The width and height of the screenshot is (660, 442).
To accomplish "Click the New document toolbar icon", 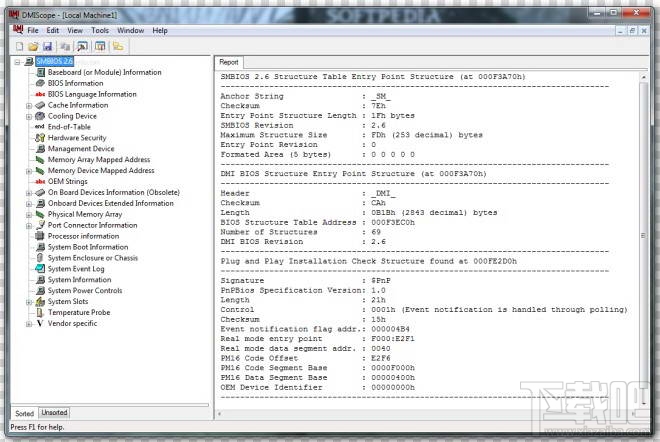I will (x=19, y=46).
